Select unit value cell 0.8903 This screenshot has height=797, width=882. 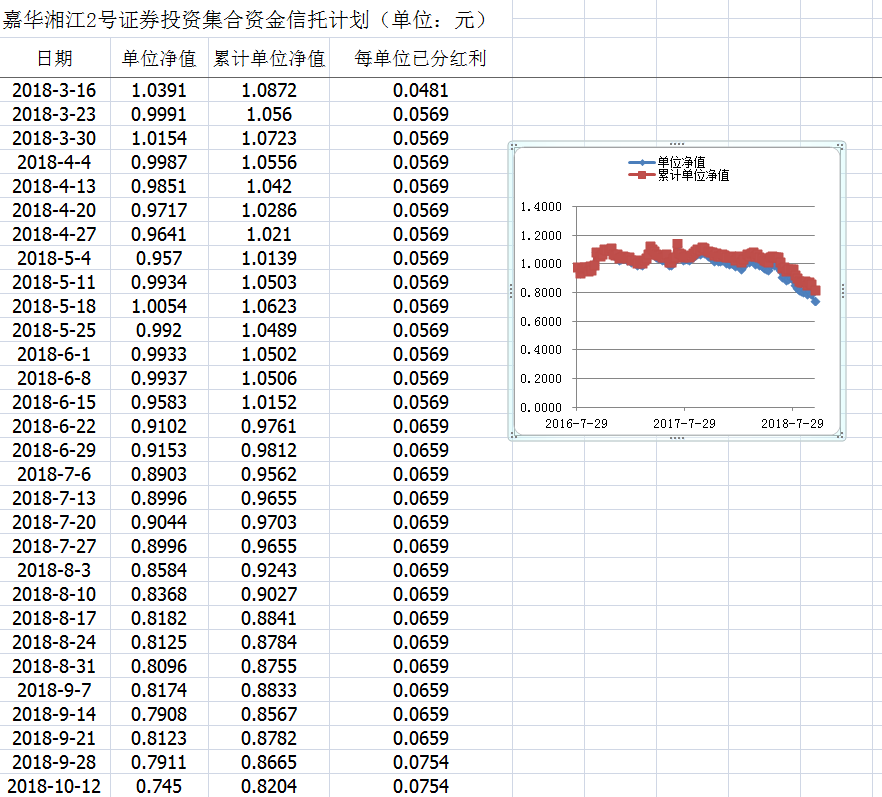(159, 474)
